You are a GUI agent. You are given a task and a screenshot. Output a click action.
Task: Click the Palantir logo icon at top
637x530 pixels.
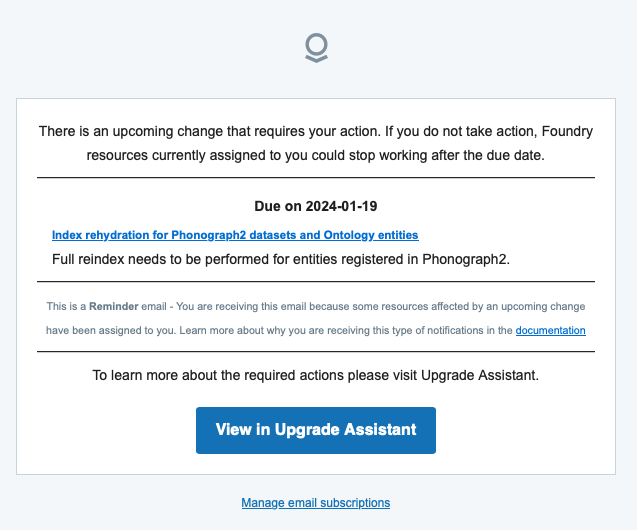[x=316, y=48]
